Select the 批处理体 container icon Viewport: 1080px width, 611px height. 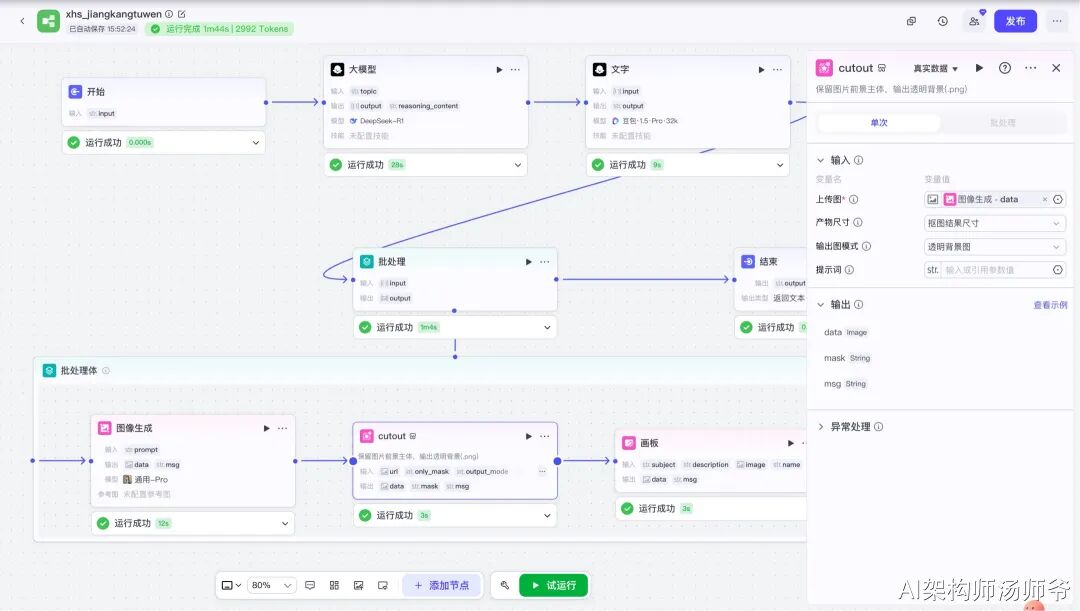(x=50, y=371)
